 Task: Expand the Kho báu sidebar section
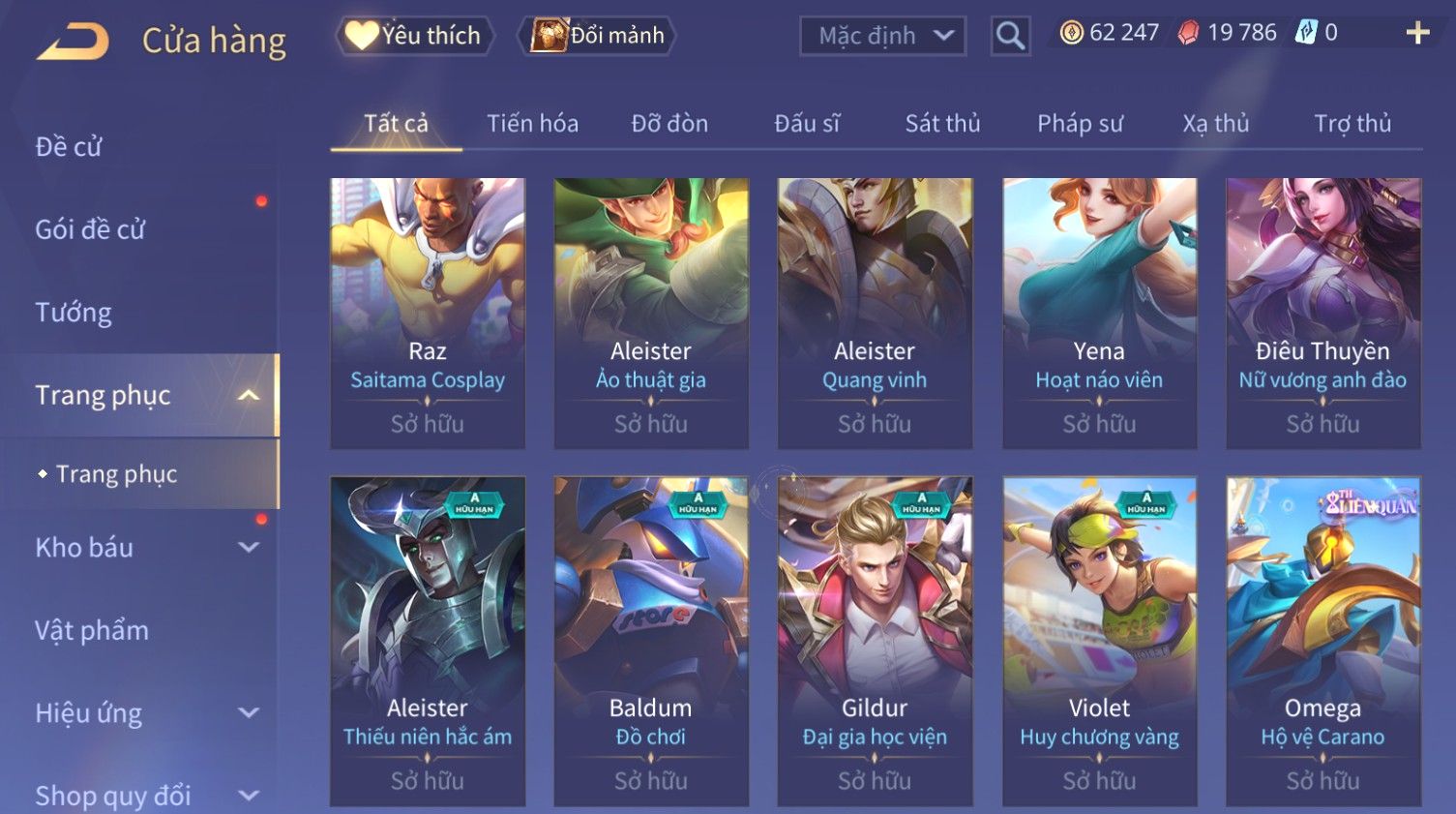pos(249,547)
